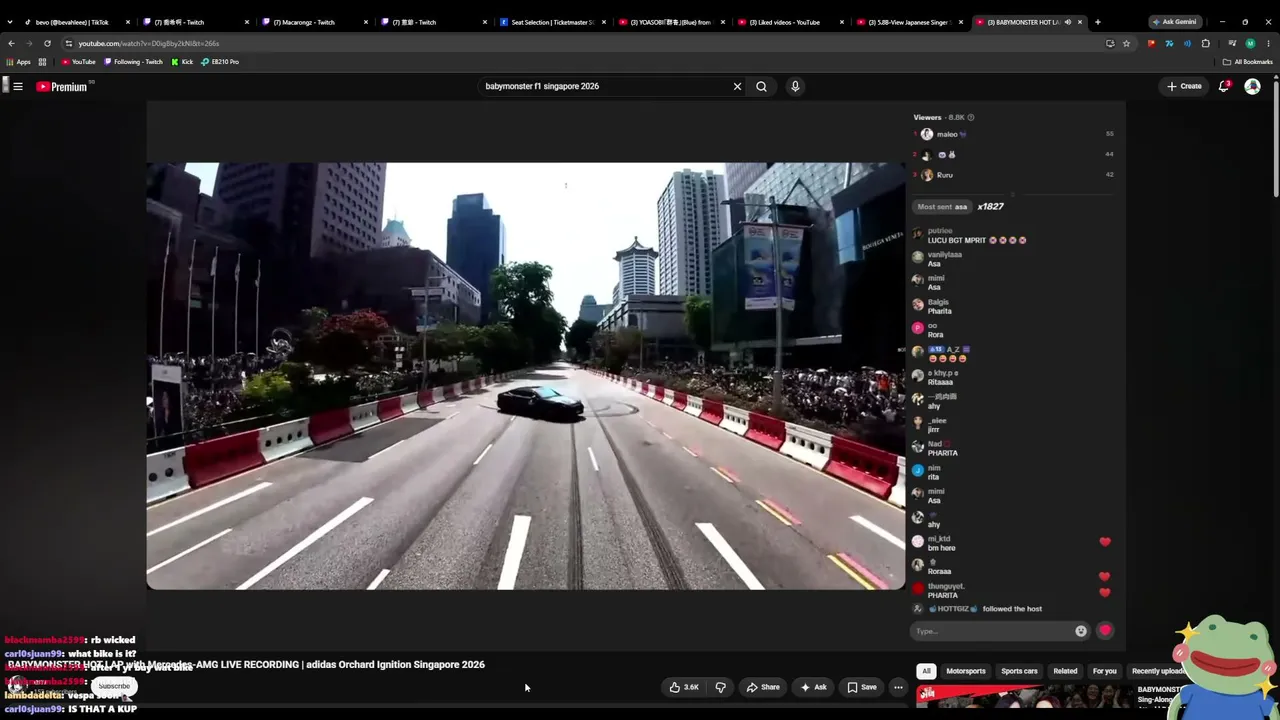Open more actions three-dot menu
This screenshot has width=1280, height=720.
[x=898, y=687]
